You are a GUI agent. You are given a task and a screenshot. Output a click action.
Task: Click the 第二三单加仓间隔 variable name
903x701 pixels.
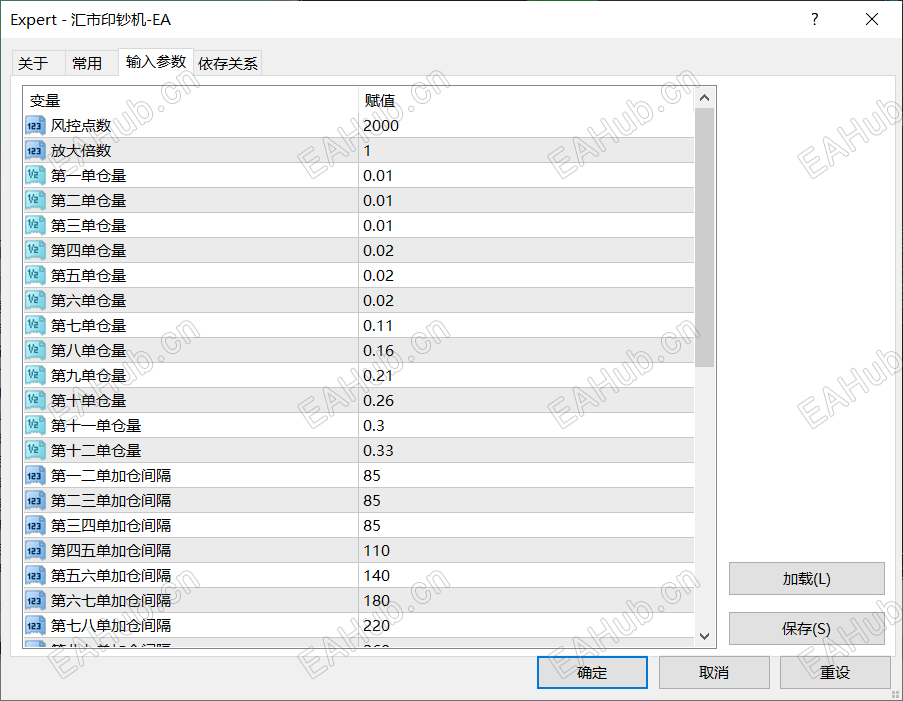pos(111,501)
